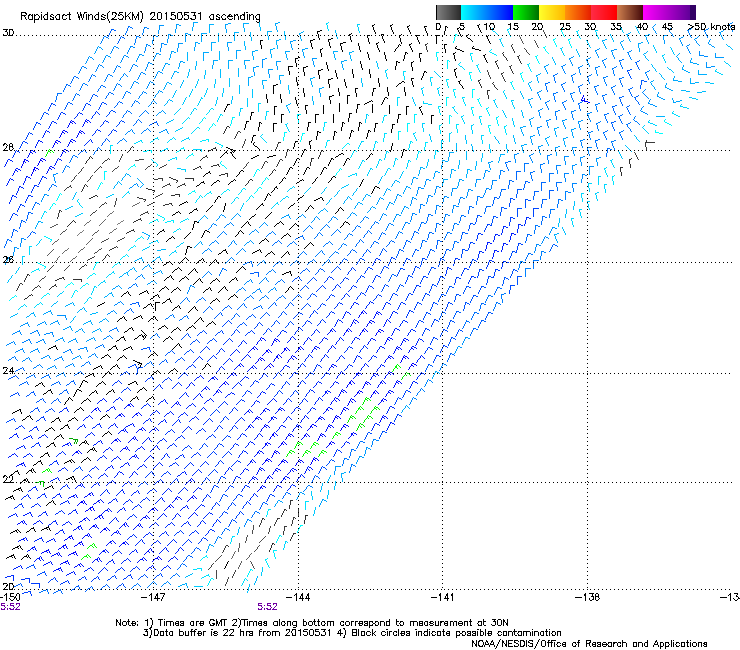This screenshot has height=650, width=740.
Task: Click note line starting 'Note: 1) Times are GMT'
Action: pos(312,623)
